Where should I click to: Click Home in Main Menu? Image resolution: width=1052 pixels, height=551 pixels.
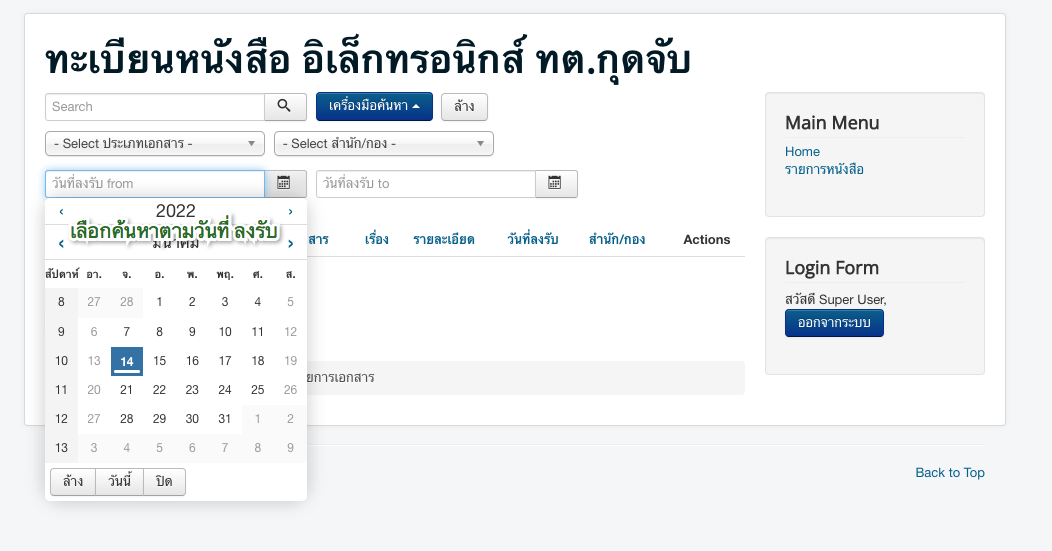pos(802,152)
